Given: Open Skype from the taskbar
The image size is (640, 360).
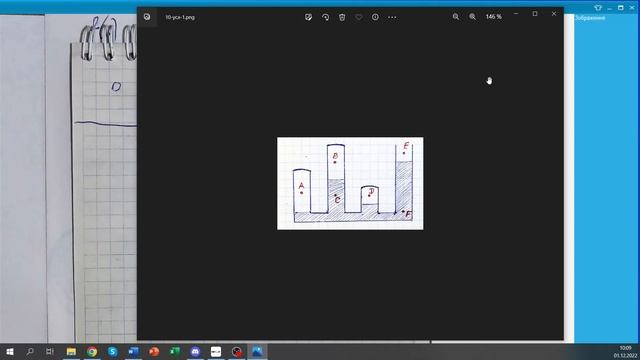Looking at the screenshot, I should [113, 351].
